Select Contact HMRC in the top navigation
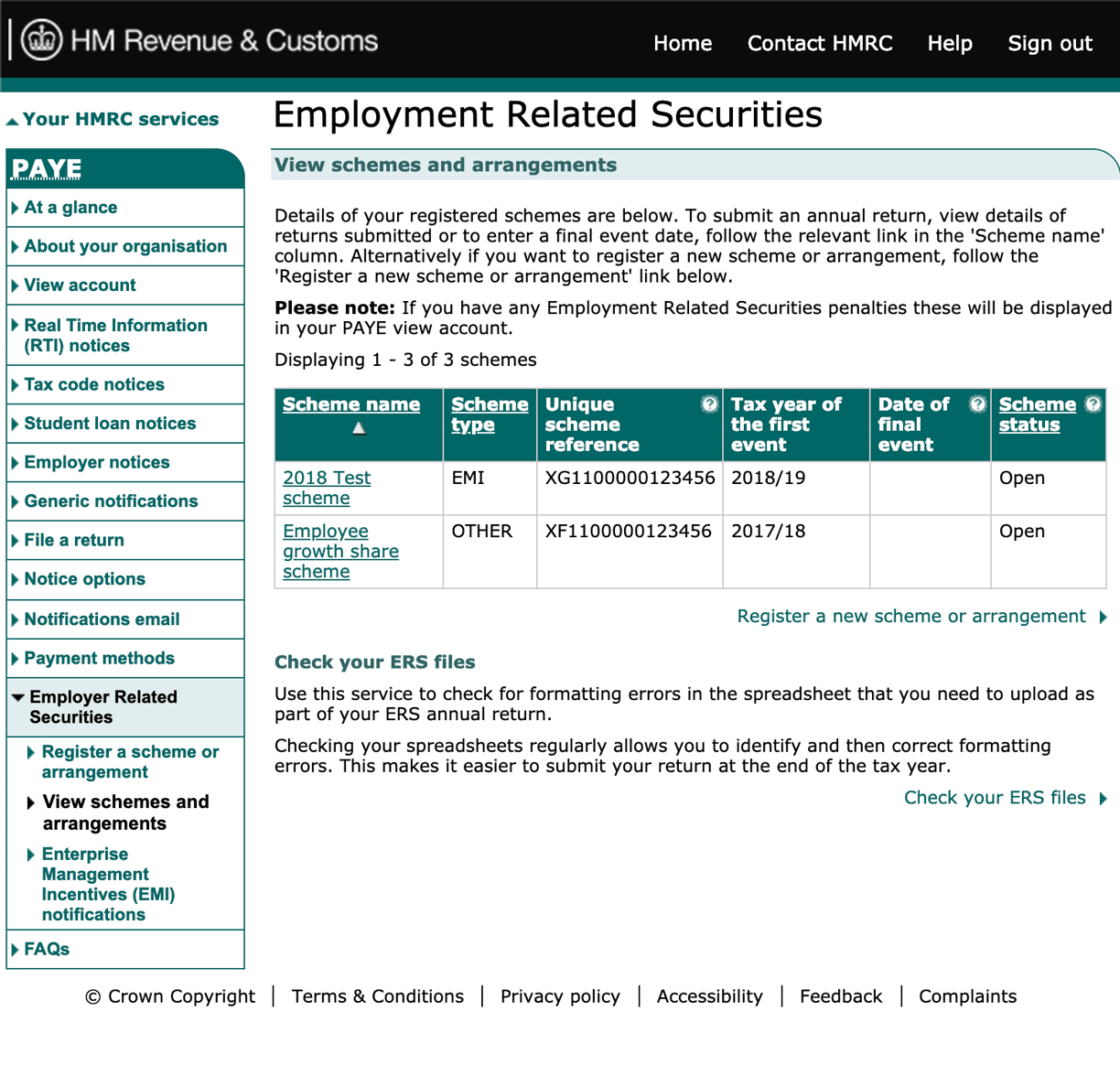The width and height of the screenshot is (1120, 1076). tap(819, 43)
